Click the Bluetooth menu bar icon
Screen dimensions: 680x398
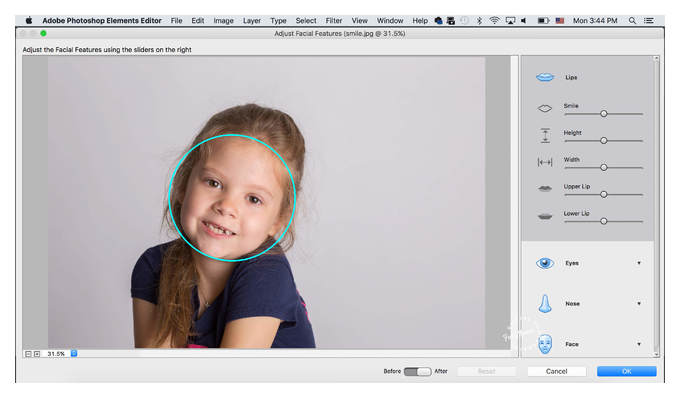[x=479, y=20]
